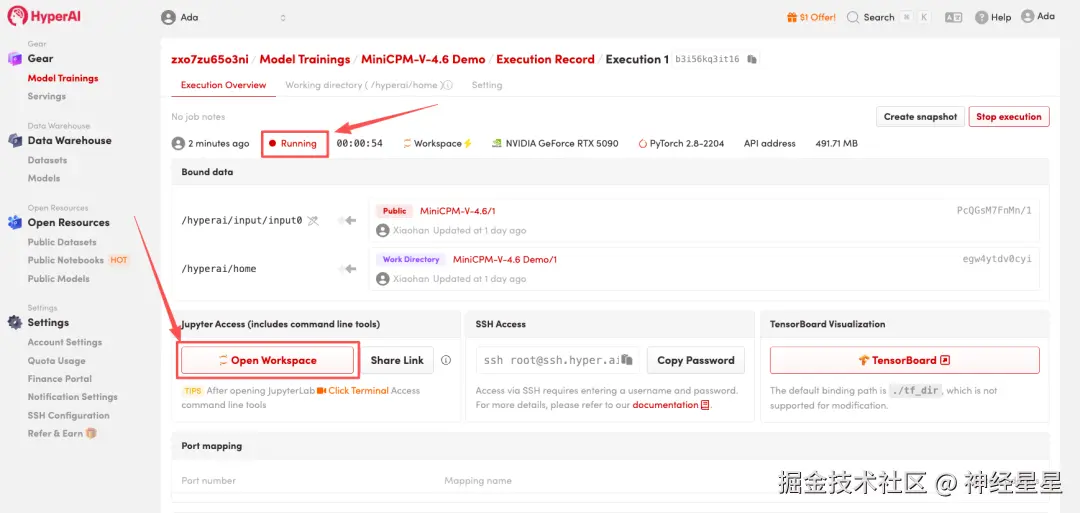Open Public Models in the sidebar
The width and height of the screenshot is (1080, 513).
59,279
